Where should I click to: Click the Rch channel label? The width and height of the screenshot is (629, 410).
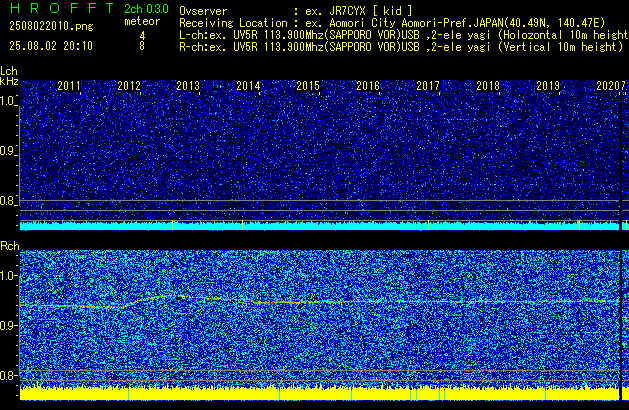10,246
